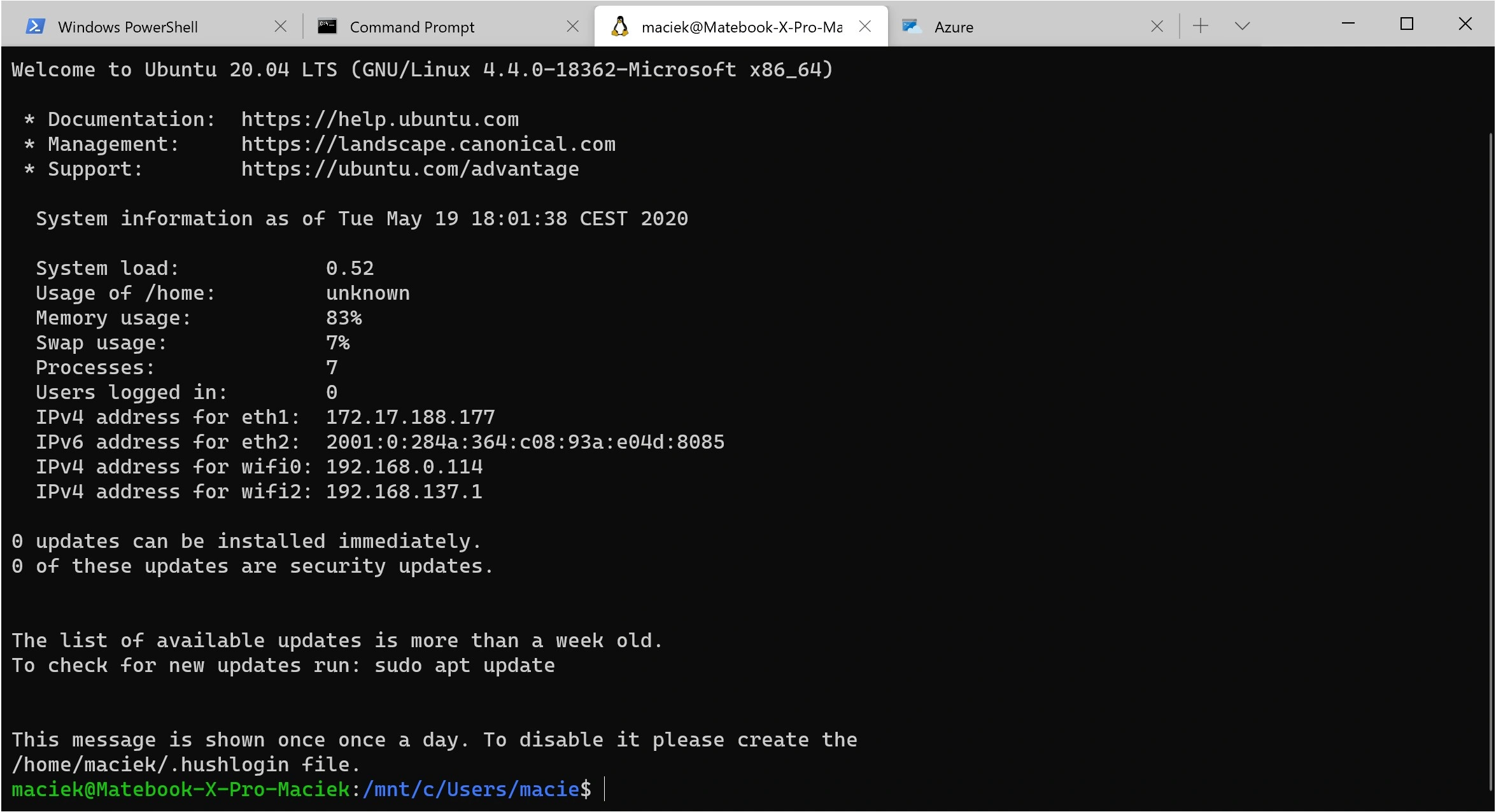Minimize the terminal window
This screenshot has width=1496, height=812.
[1348, 24]
